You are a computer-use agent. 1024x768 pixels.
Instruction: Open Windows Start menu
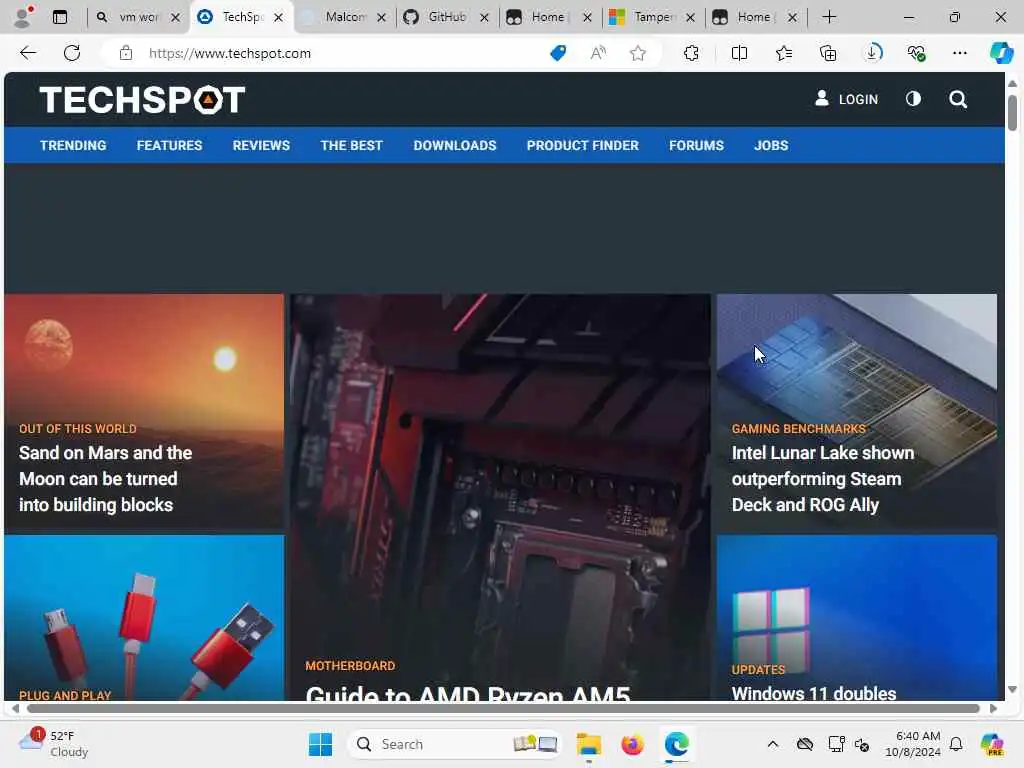(x=320, y=744)
